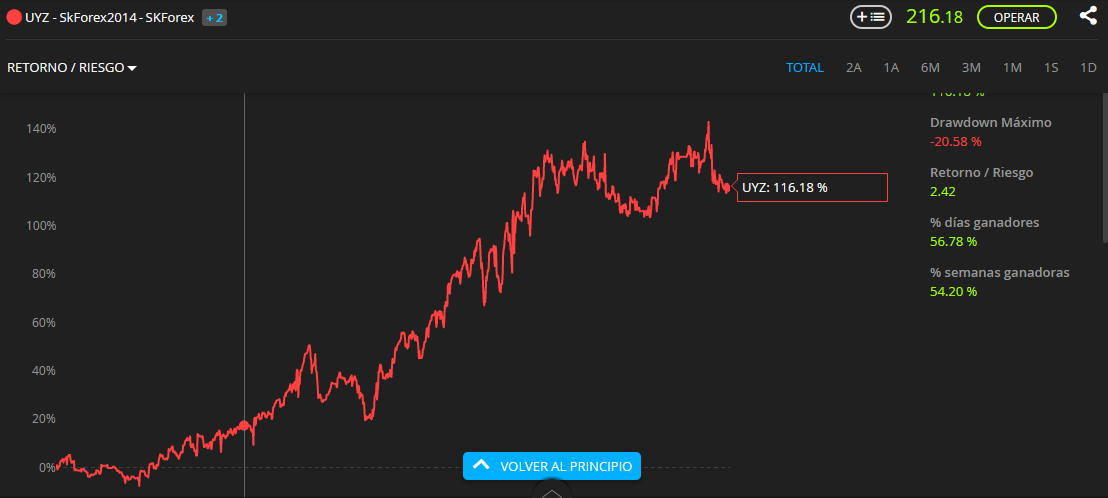Screen dimensions: 1108x498
Task: Switch chart to 2A range
Action: pos(853,68)
